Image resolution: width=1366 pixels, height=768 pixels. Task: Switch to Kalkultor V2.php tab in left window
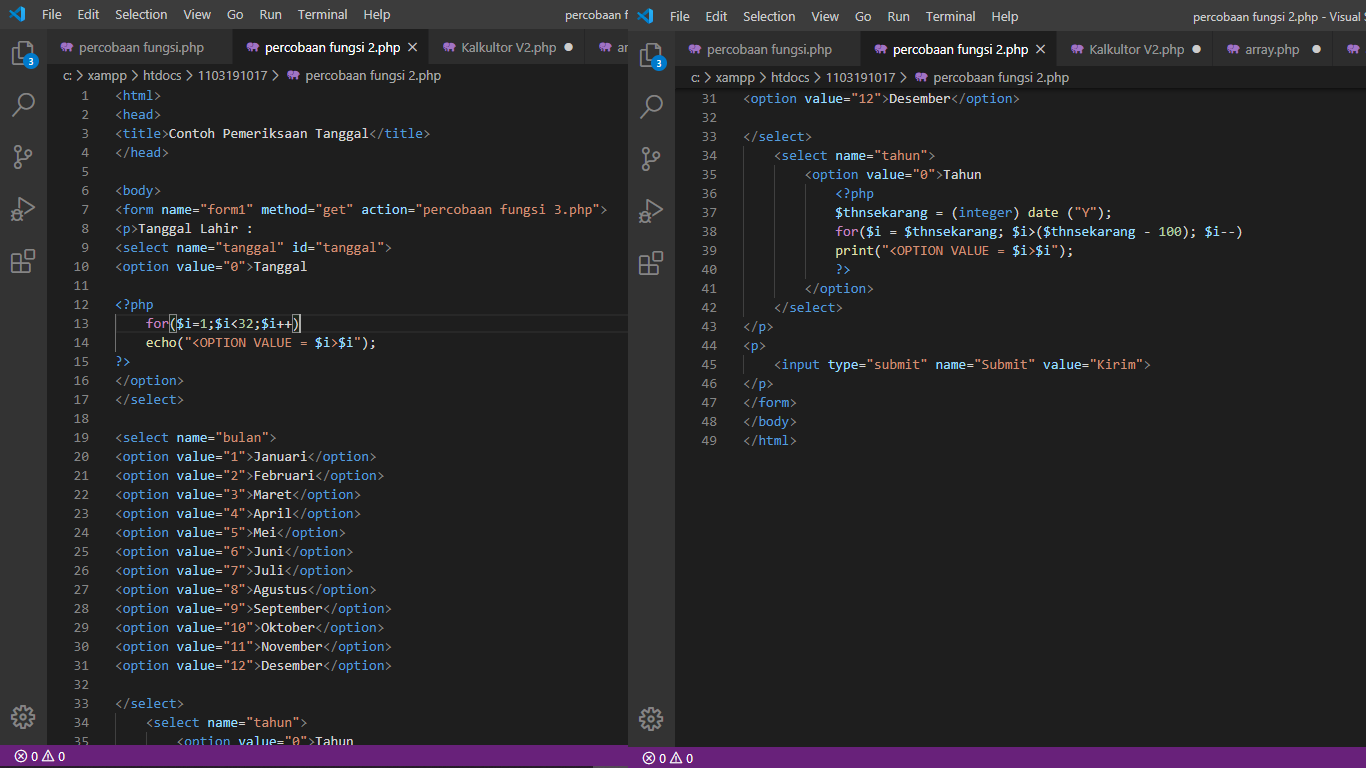(508, 47)
